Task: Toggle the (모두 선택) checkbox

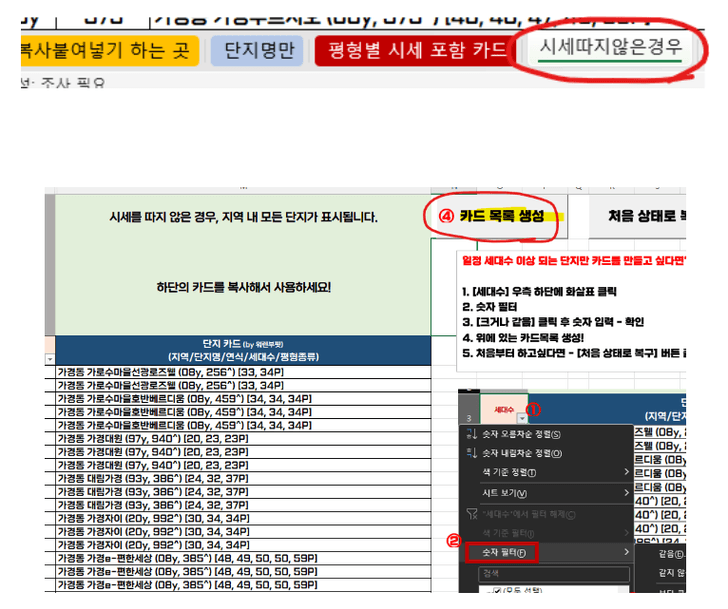Action: [x=497, y=591]
